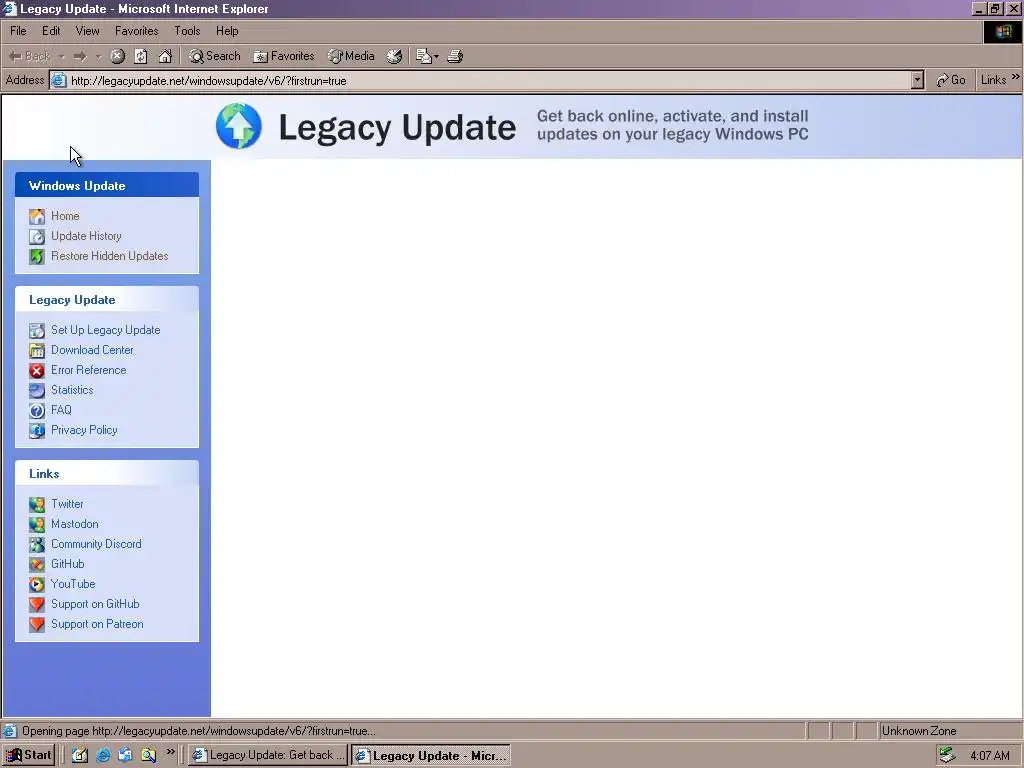Open the YouTube link
Image resolution: width=1024 pixels, height=768 pixels.
(73, 584)
